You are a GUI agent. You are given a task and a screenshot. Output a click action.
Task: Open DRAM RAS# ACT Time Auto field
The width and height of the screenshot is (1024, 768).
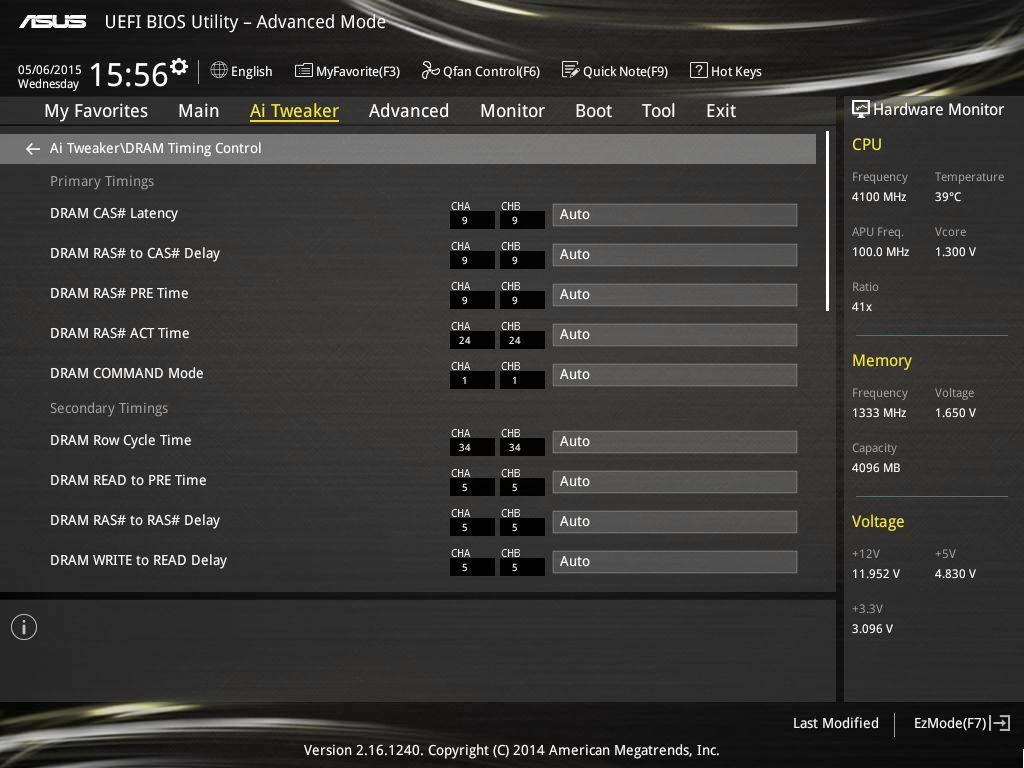pyautogui.click(x=675, y=334)
